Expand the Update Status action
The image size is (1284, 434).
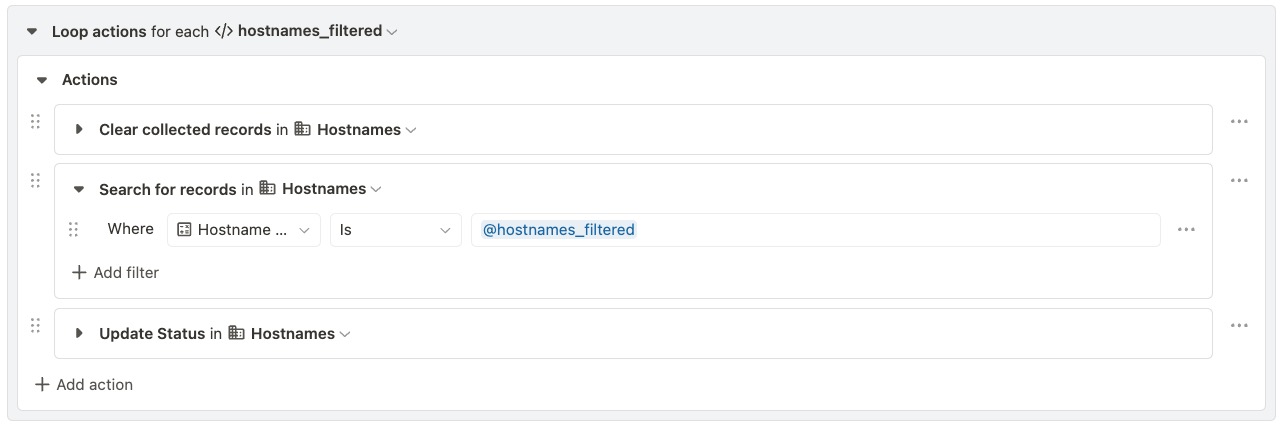click(79, 334)
